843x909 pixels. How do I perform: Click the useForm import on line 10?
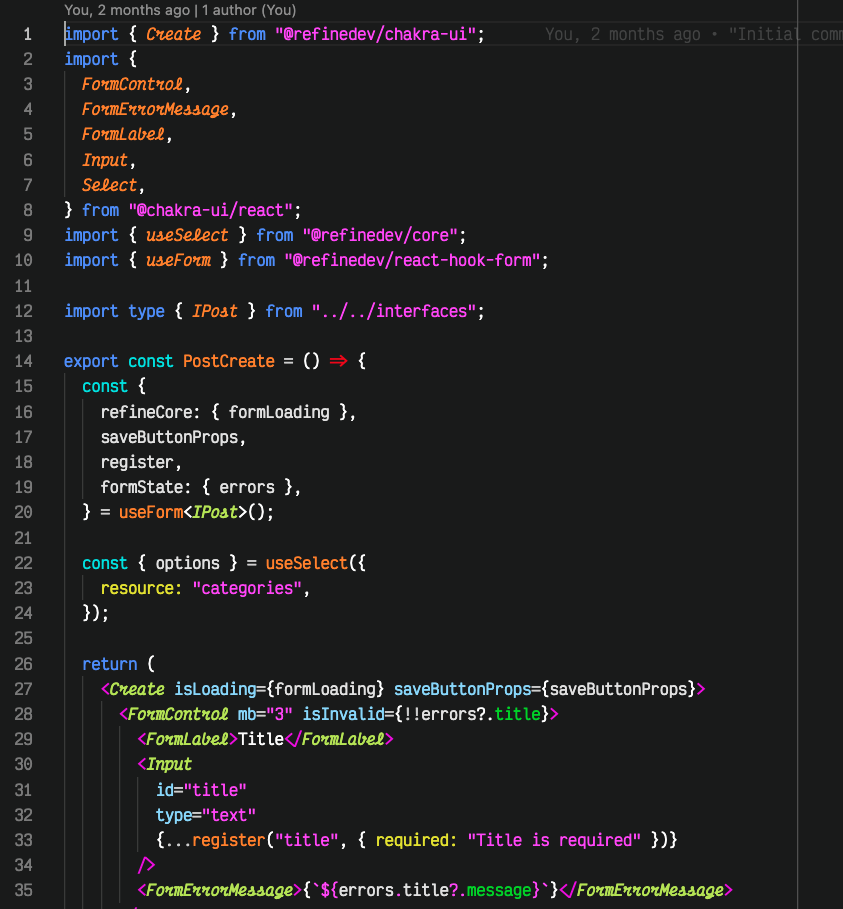(178, 260)
